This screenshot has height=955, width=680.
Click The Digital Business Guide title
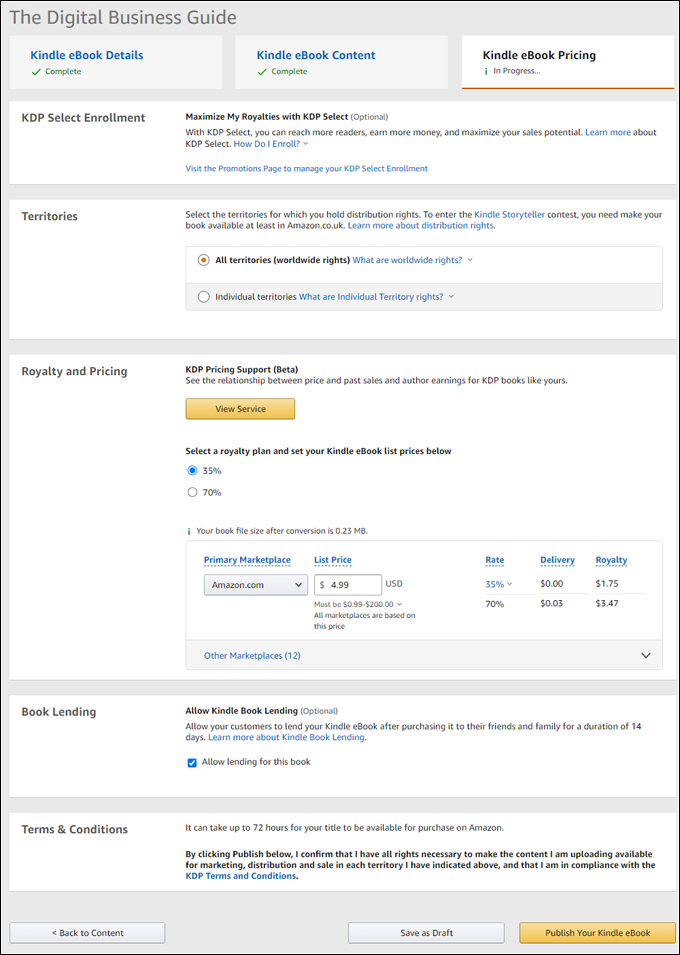124,17
